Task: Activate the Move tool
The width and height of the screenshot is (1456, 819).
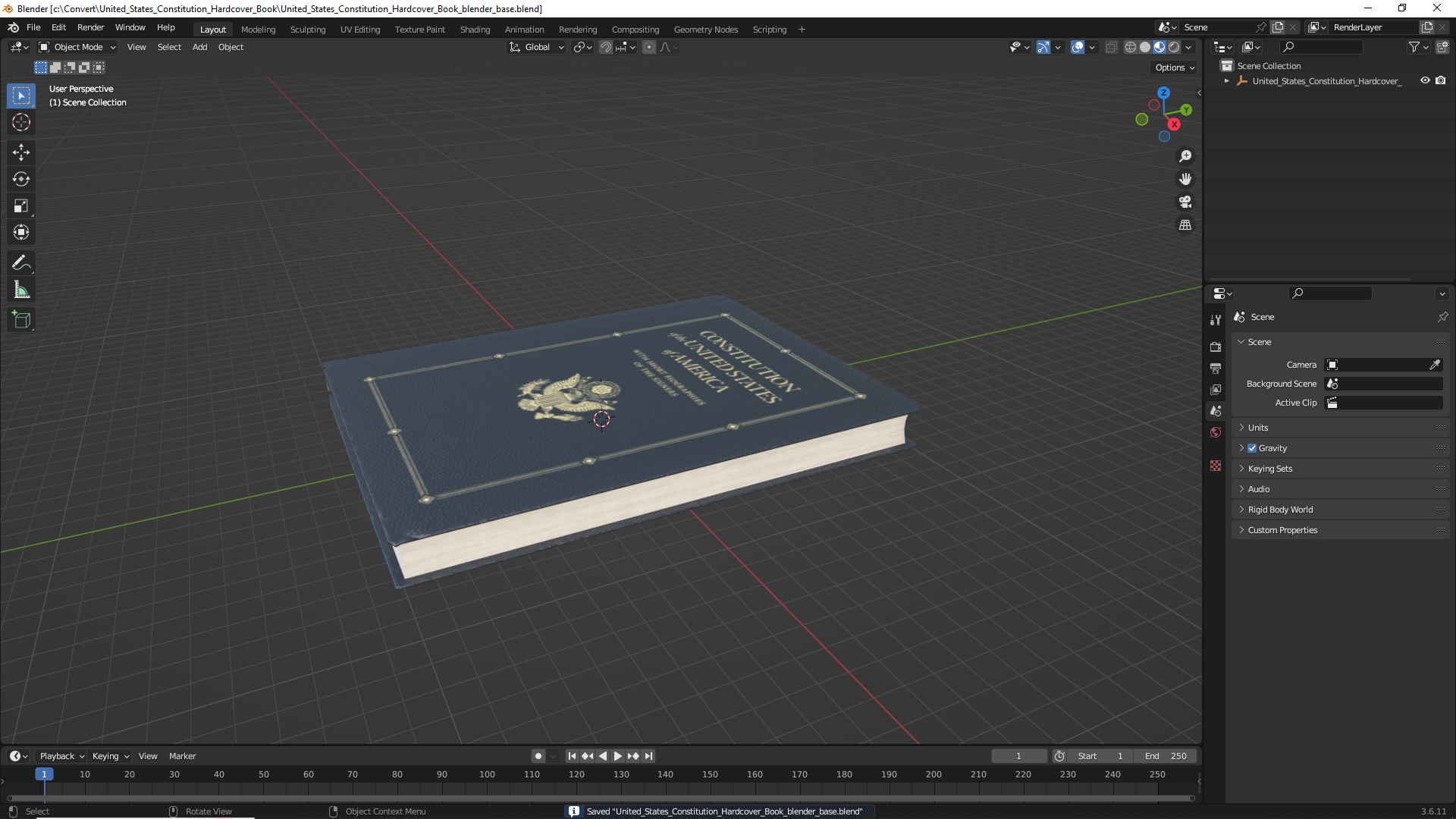Action: coord(21,152)
